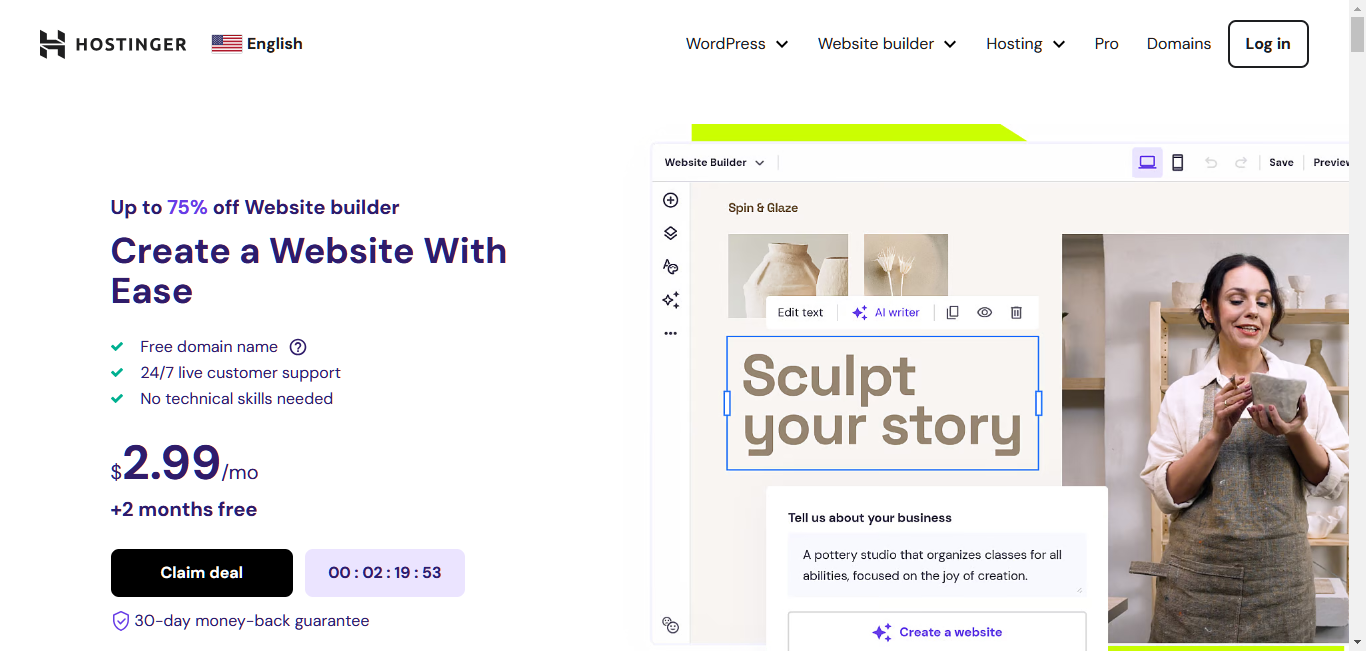Click 24/7 live customer support text
Image resolution: width=1366 pixels, height=651 pixels.
click(240, 373)
